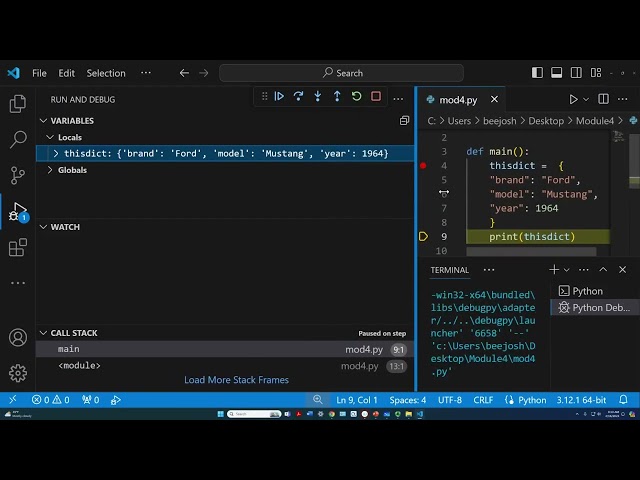The width and height of the screenshot is (640, 480).
Task: Maximize the terminal panel size
Action: click(603, 269)
